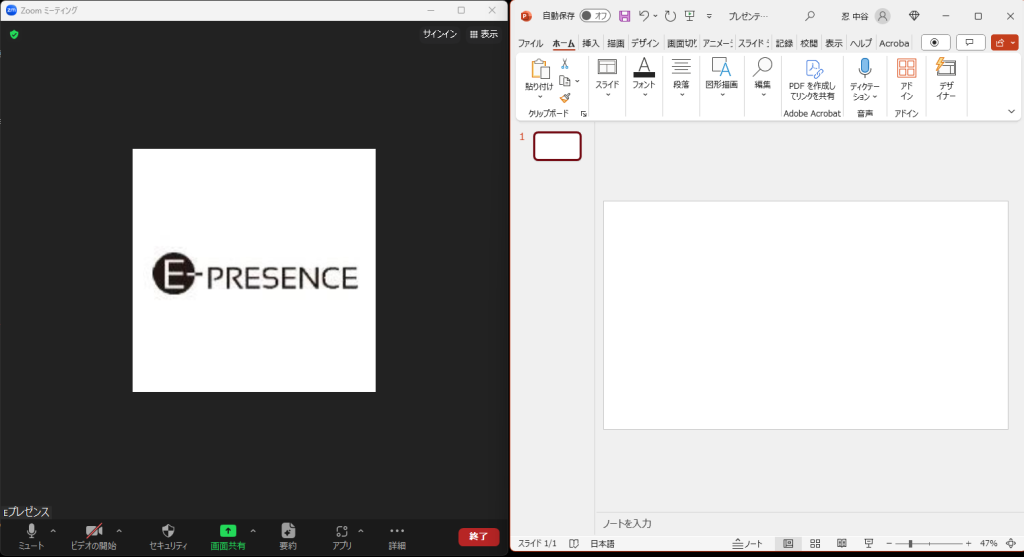Open the 校閲 review tab
Image resolution: width=1024 pixels, height=557 pixels.
[809, 43]
